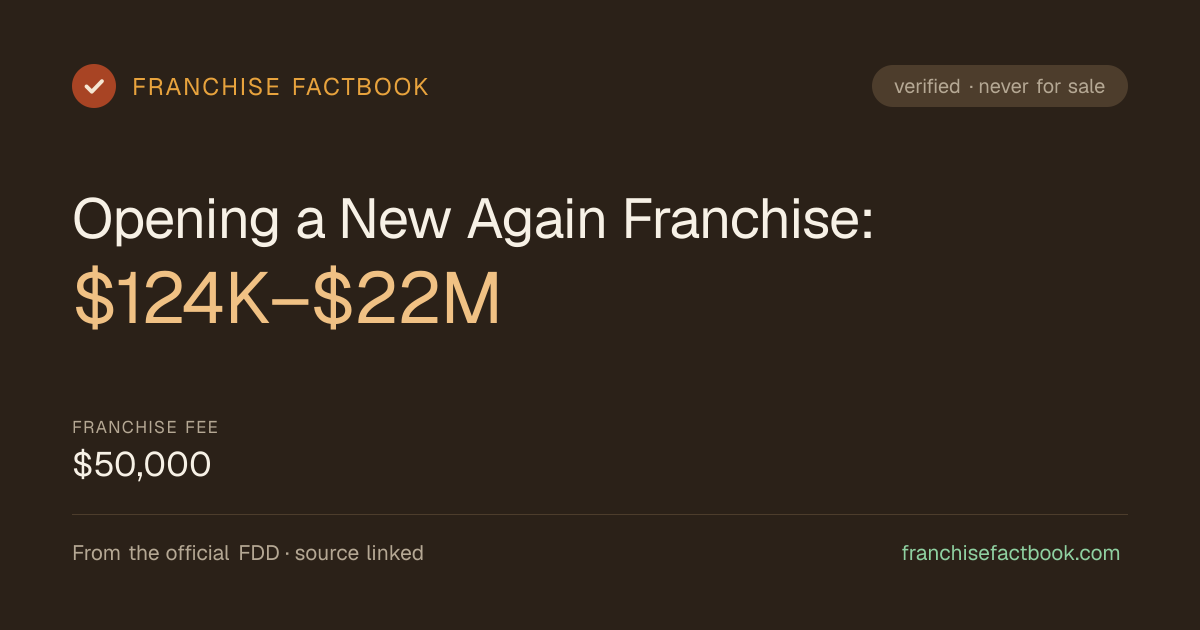Screen dimensions: 1200x630
Task: Click the verified never for sale badge
Action: click(1000, 86)
